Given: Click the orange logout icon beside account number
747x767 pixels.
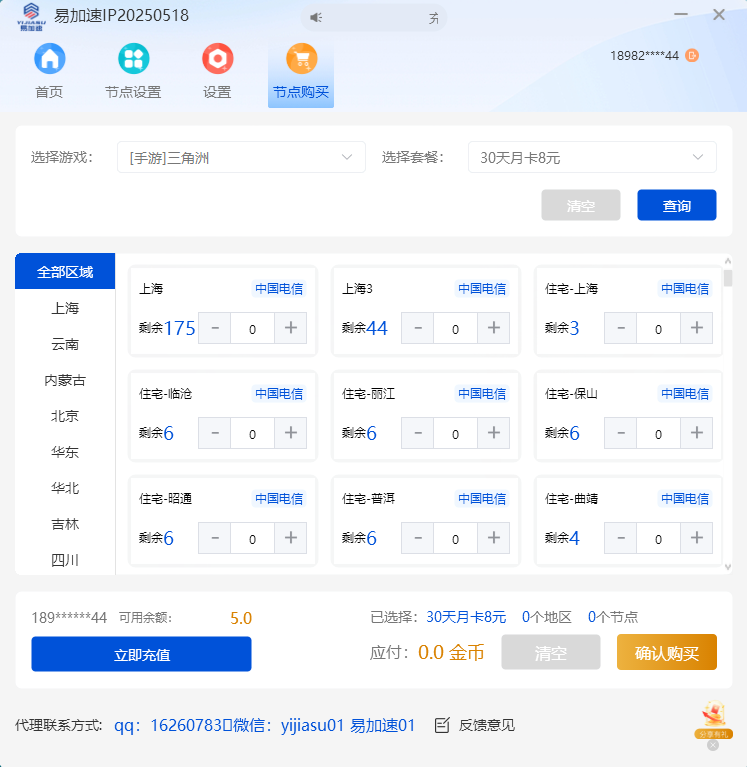Looking at the screenshot, I should 692,55.
